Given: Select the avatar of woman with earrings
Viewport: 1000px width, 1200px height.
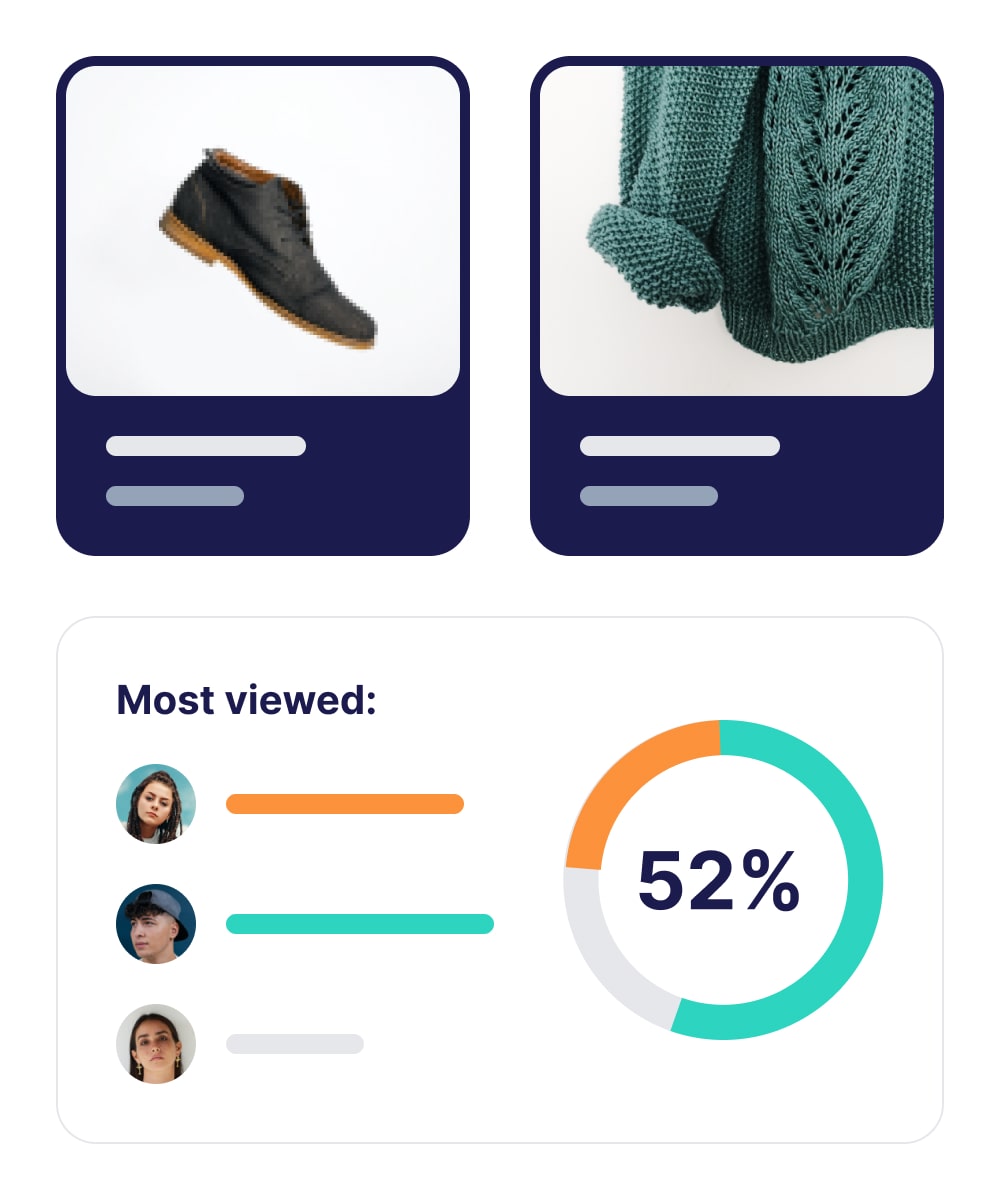Looking at the screenshot, I should pos(156,1044).
